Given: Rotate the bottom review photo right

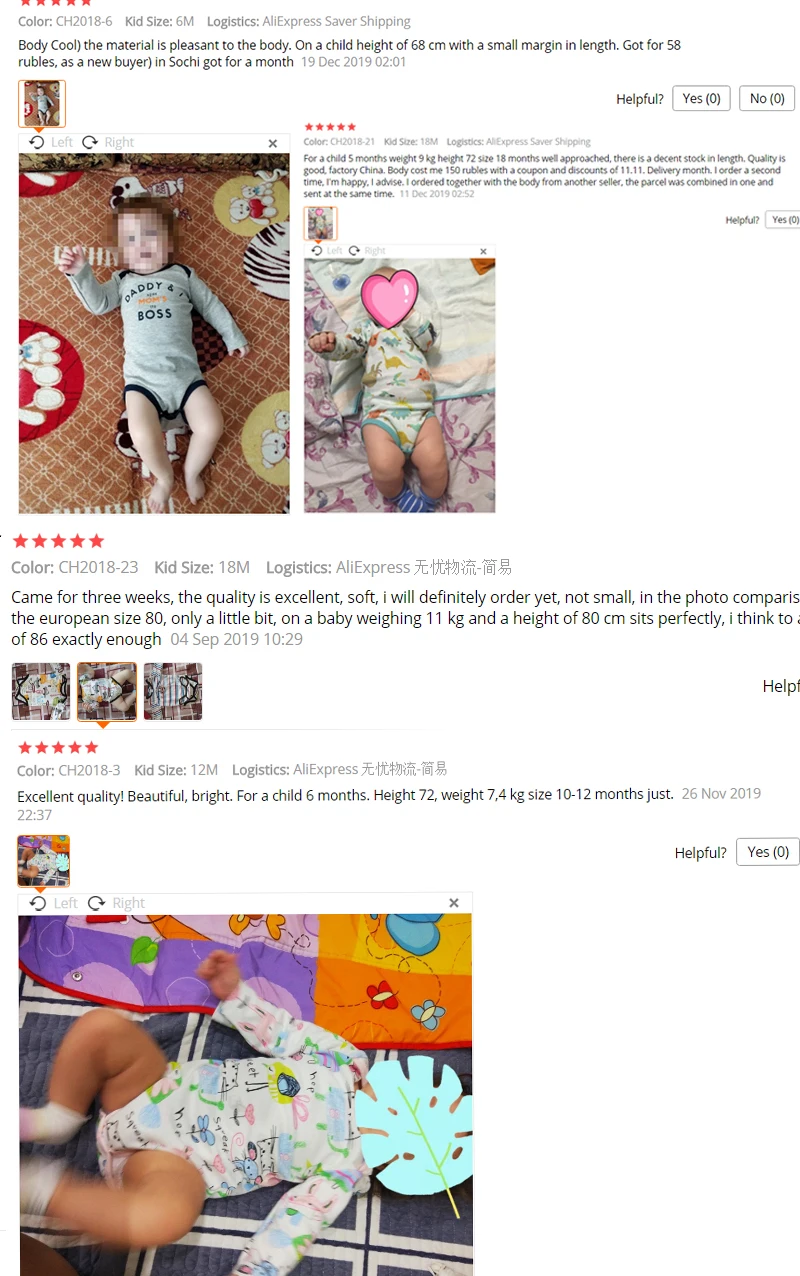Looking at the screenshot, I should tap(116, 903).
